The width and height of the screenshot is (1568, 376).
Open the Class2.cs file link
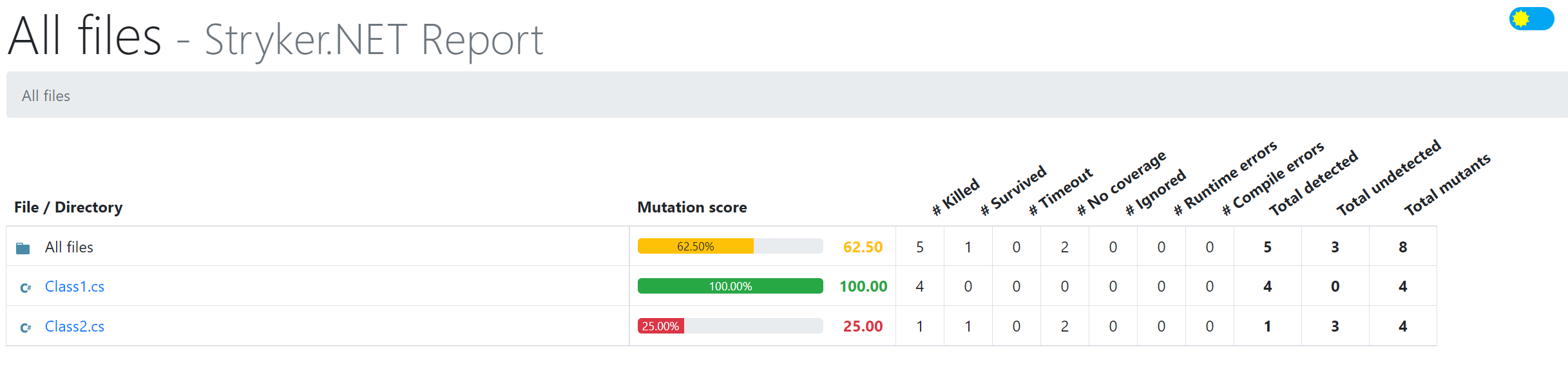pos(75,326)
